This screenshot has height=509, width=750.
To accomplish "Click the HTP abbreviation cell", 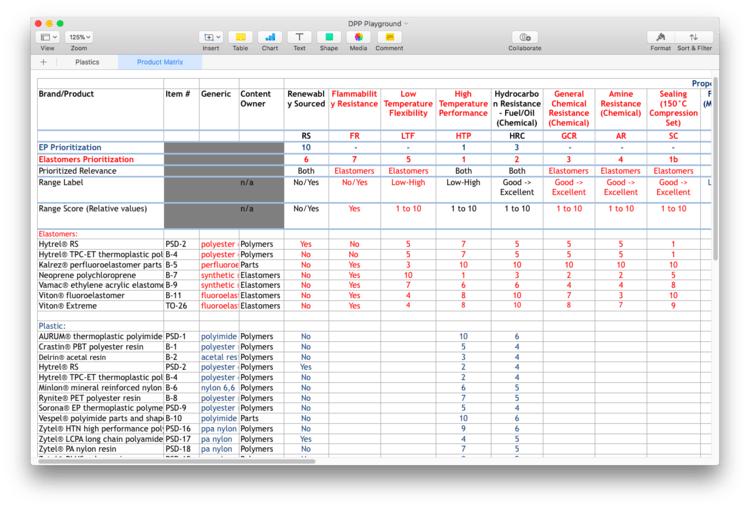I will pos(463,136).
